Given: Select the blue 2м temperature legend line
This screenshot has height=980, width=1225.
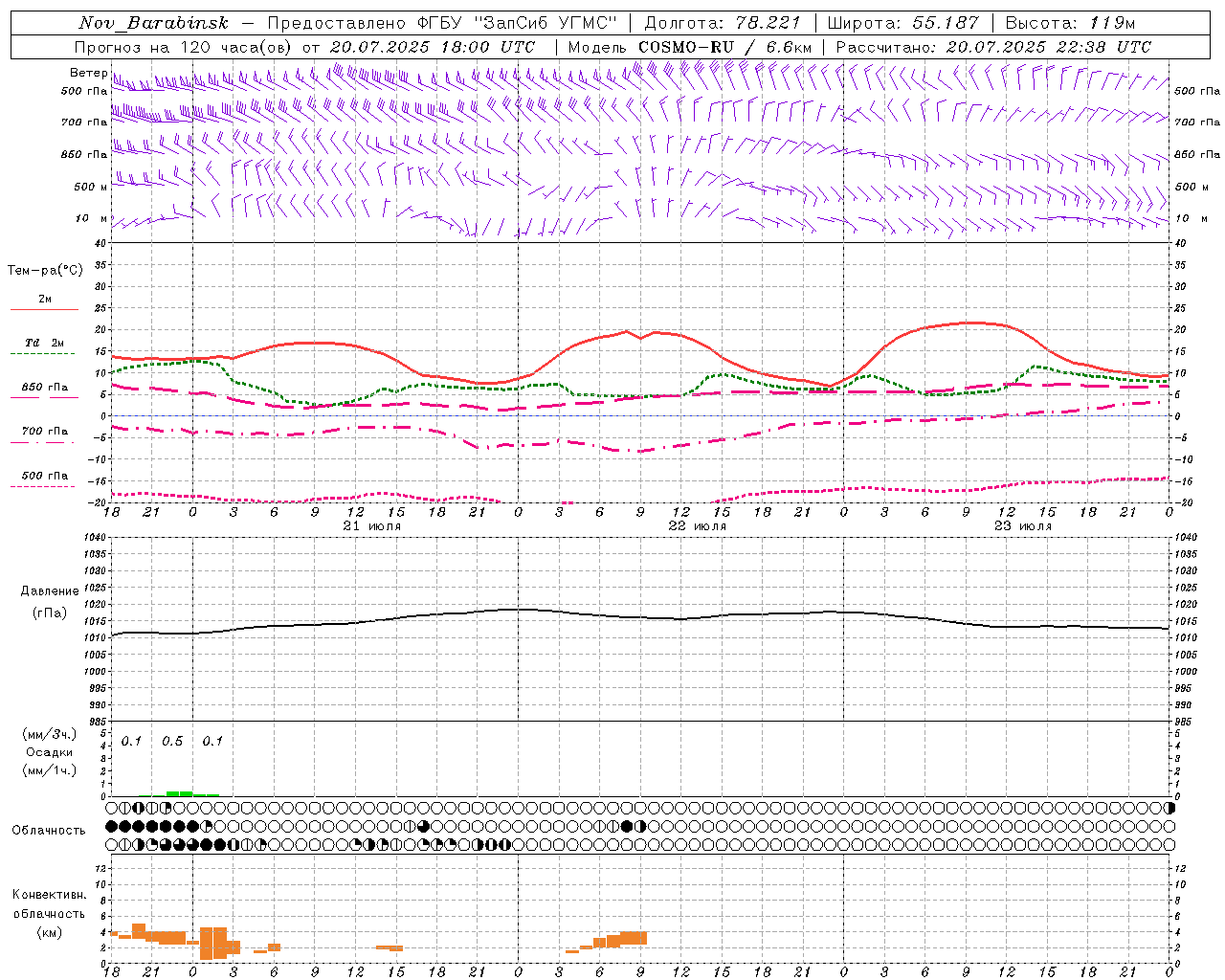Looking at the screenshot, I should click(44, 309).
